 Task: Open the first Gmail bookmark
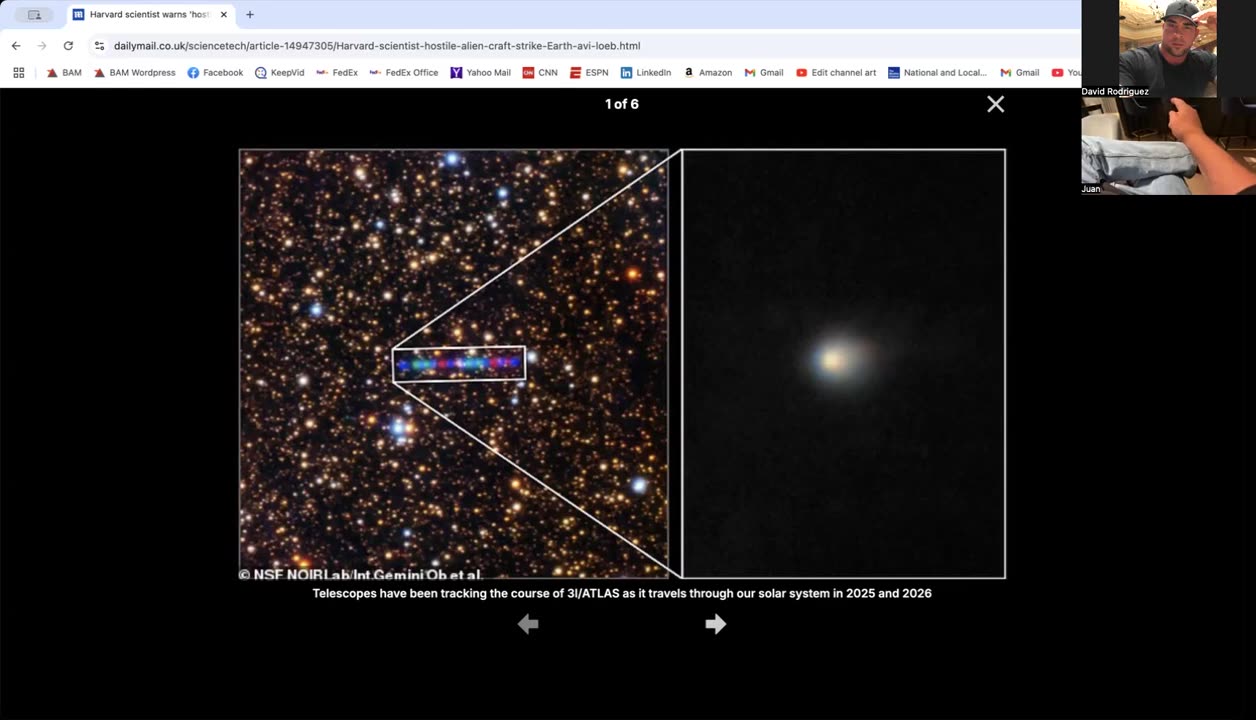[764, 73]
